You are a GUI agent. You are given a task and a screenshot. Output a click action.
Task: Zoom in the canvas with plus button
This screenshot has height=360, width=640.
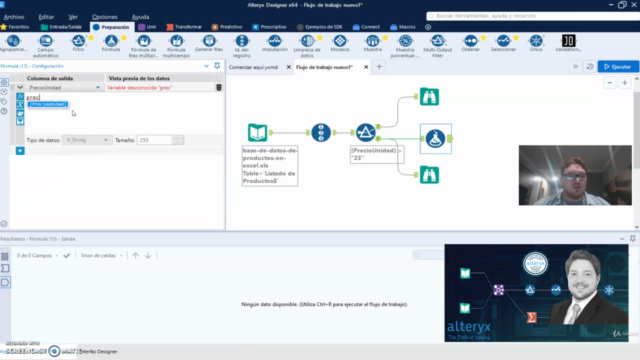[624, 83]
